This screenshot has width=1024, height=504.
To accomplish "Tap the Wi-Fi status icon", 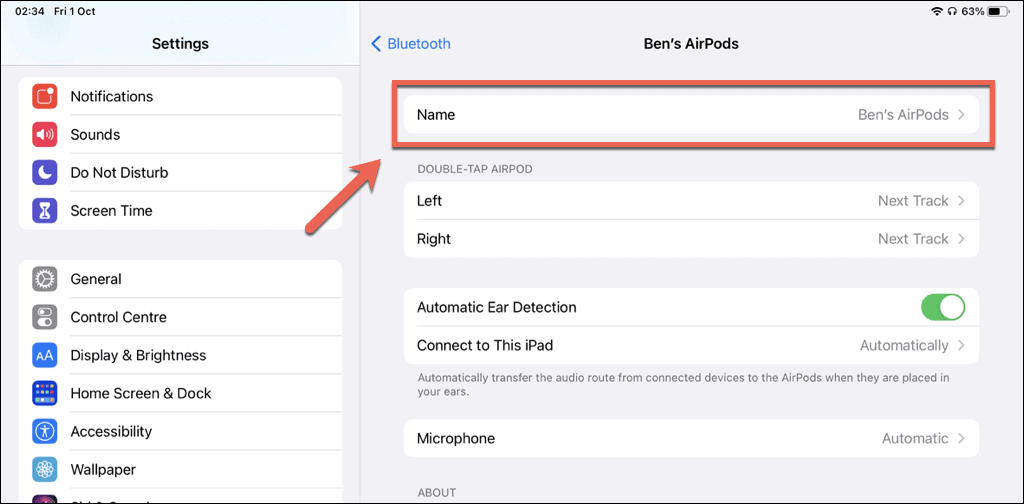I will click(936, 12).
